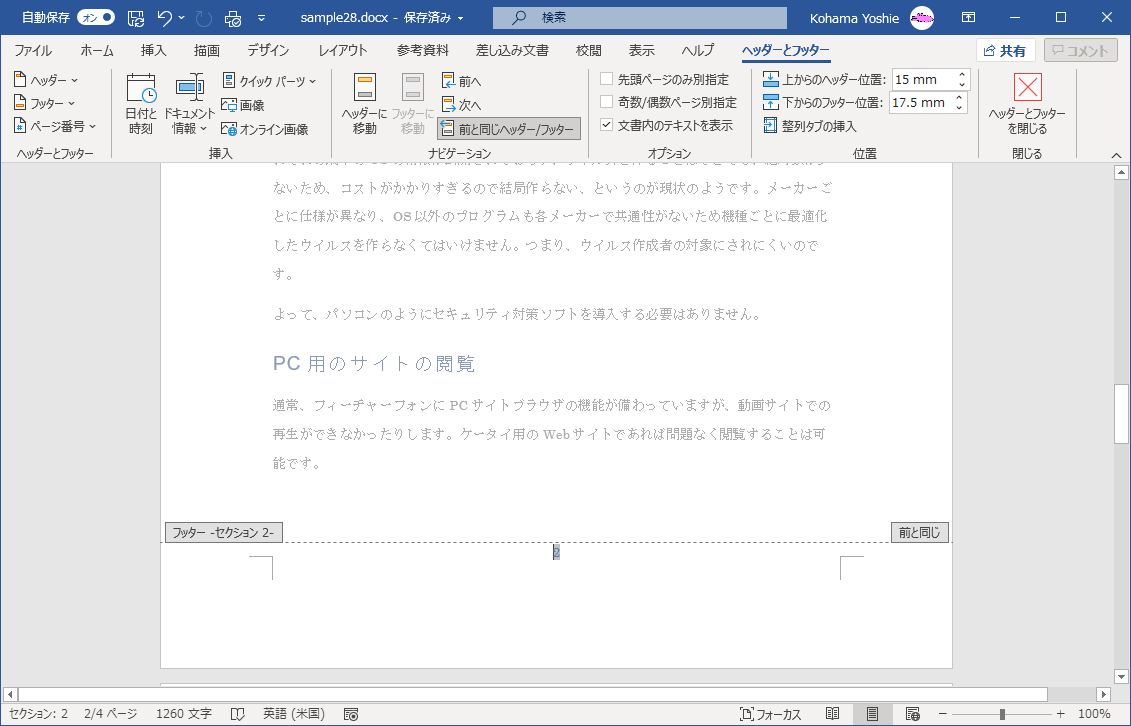The height and width of the screenshot is (726, 1131).
Task: Click the vertical scrollbar up arrow
Action: [x=1121, y=172]
